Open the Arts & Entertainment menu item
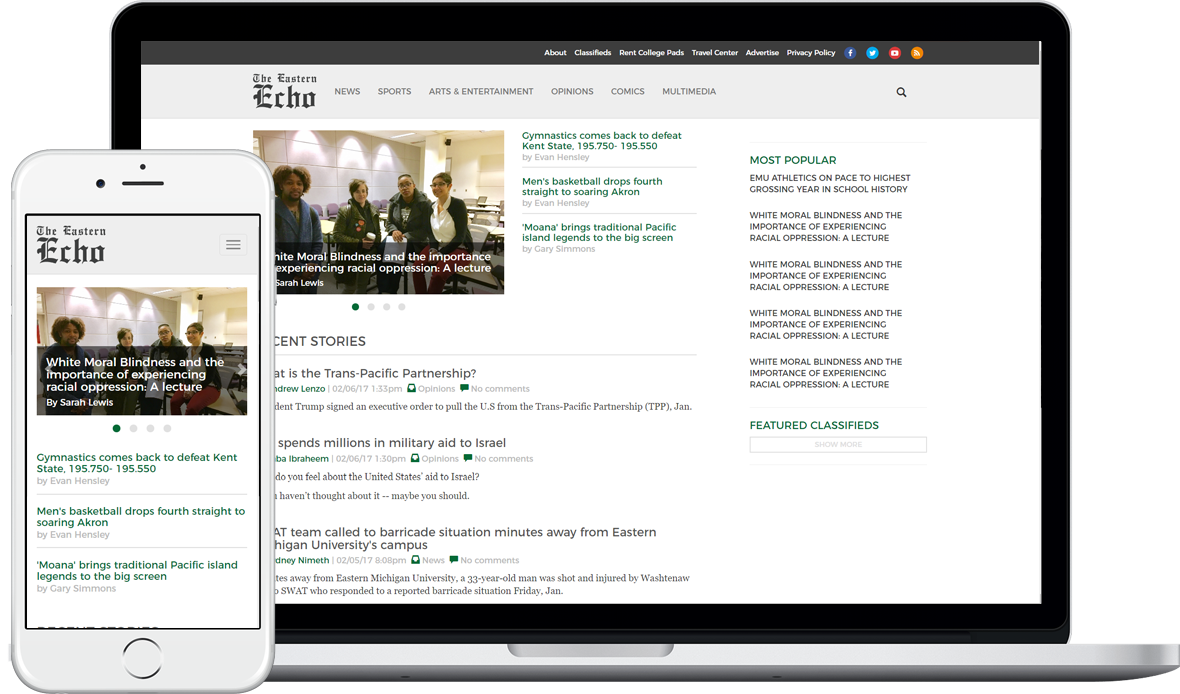1180x694 pixels. tap(481, 92)
